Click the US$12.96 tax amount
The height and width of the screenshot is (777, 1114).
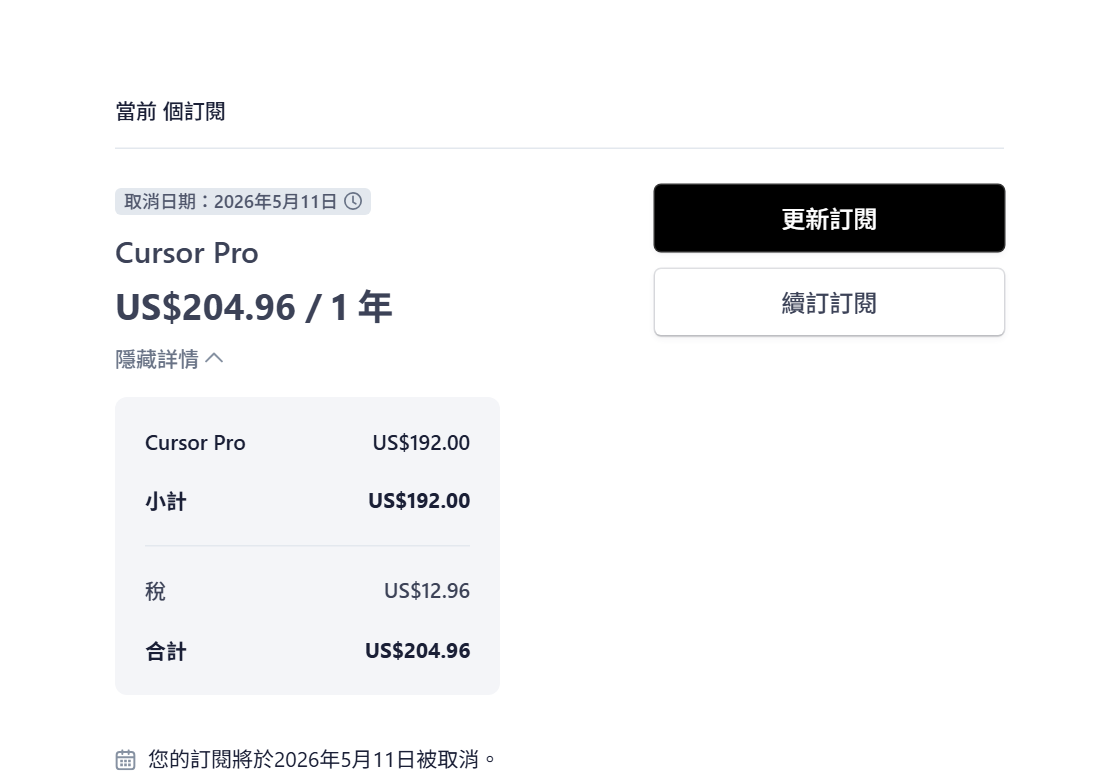pos(427,591)
